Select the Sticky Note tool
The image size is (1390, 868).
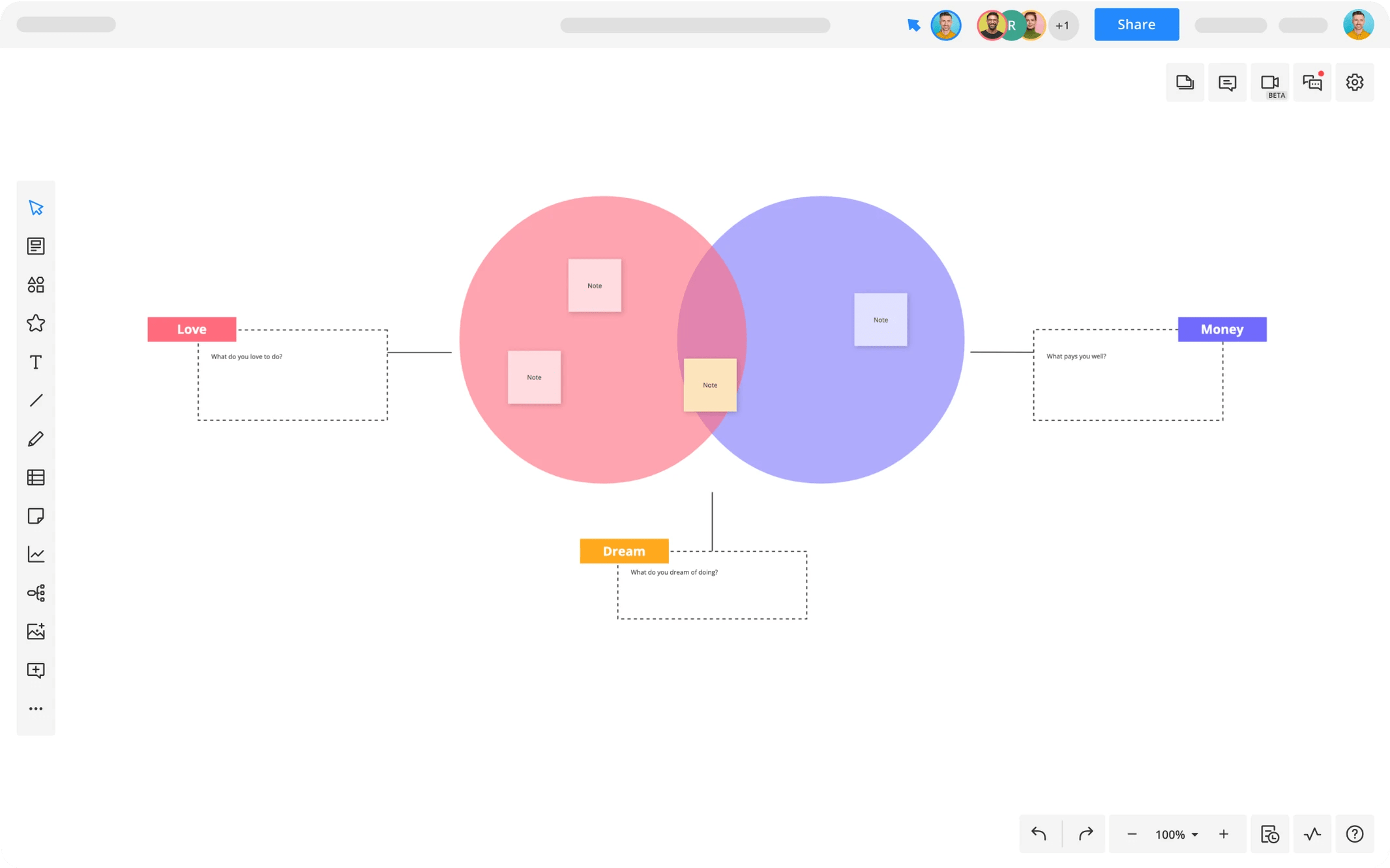point(36,516)
